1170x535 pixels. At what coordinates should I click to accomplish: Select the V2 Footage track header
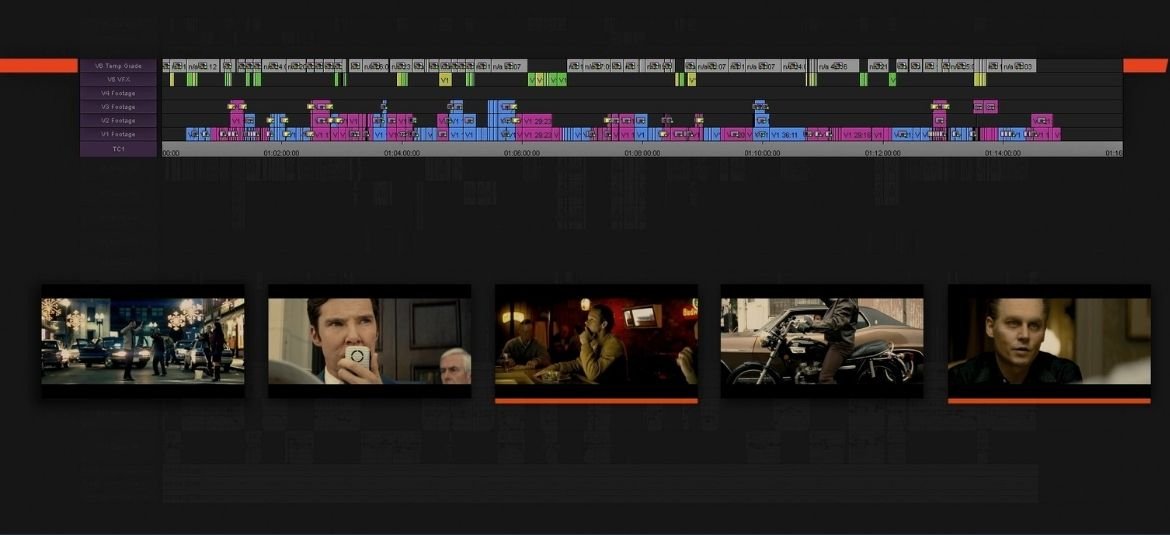pos(119,120)
